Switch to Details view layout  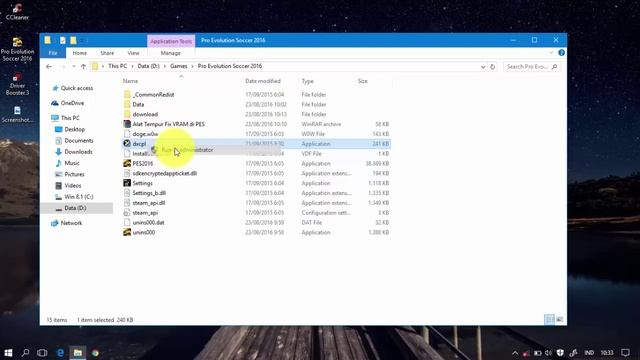coord(549,320)
